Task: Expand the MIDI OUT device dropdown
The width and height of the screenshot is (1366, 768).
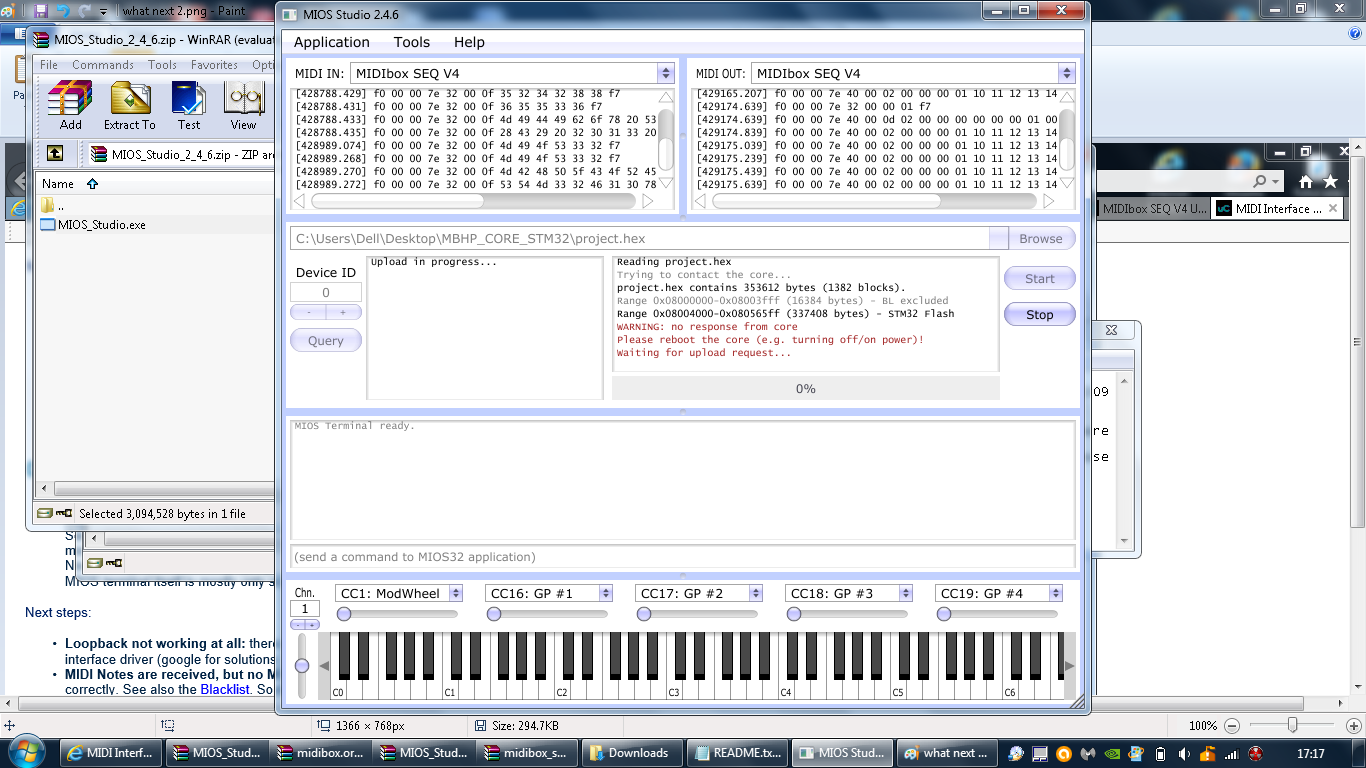Action: click(1066, 74)
